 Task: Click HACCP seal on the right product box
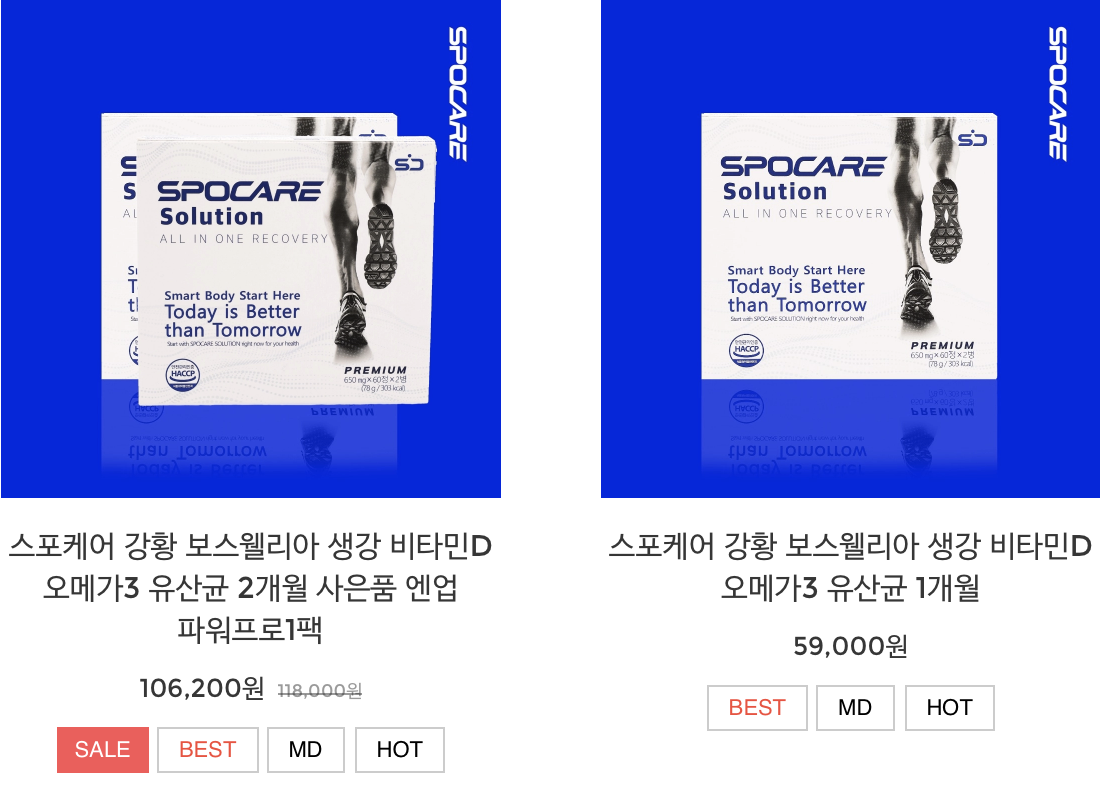(x=746, y=349)
